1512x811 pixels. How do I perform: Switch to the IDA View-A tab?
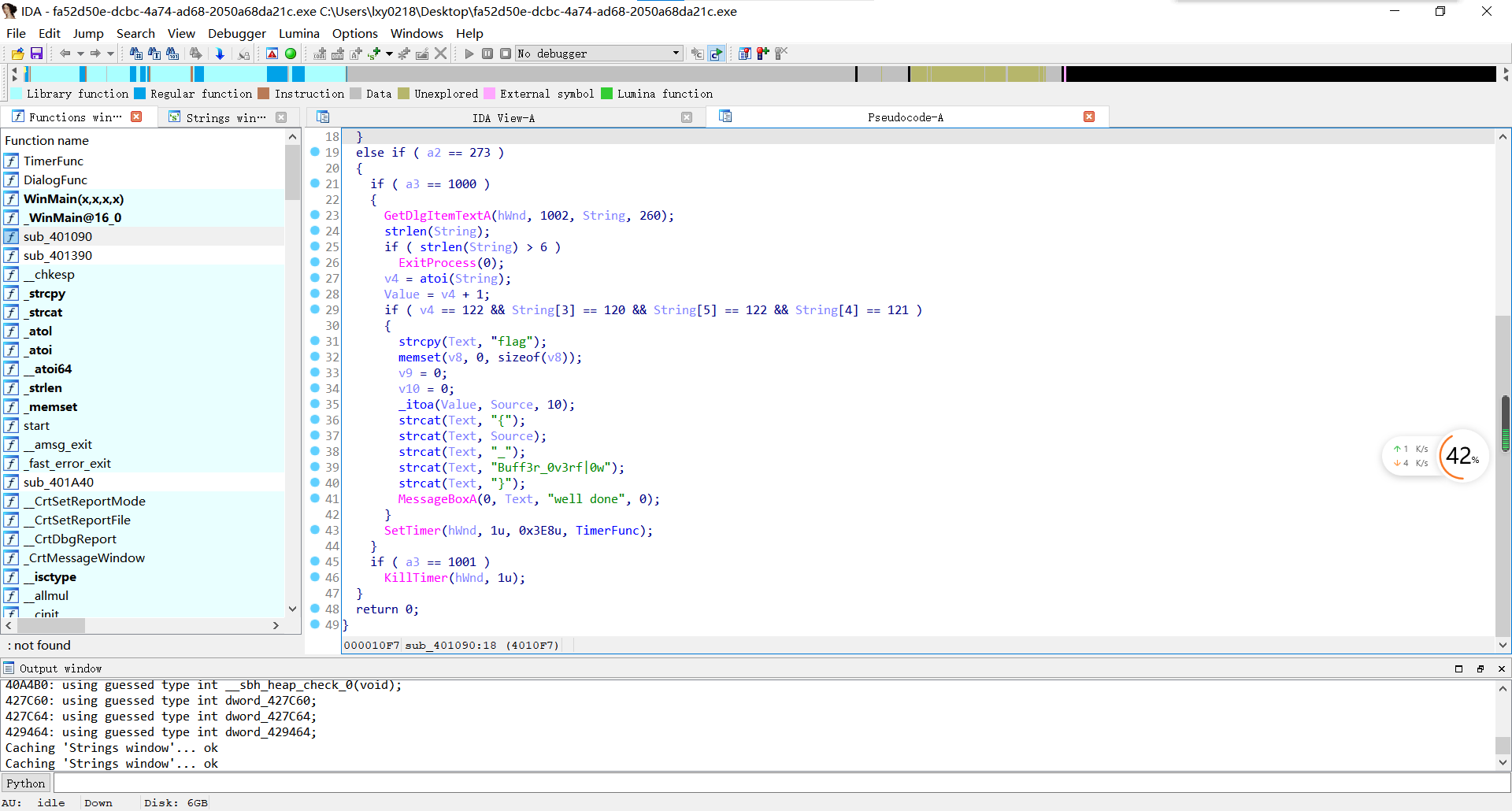[503, 117]
